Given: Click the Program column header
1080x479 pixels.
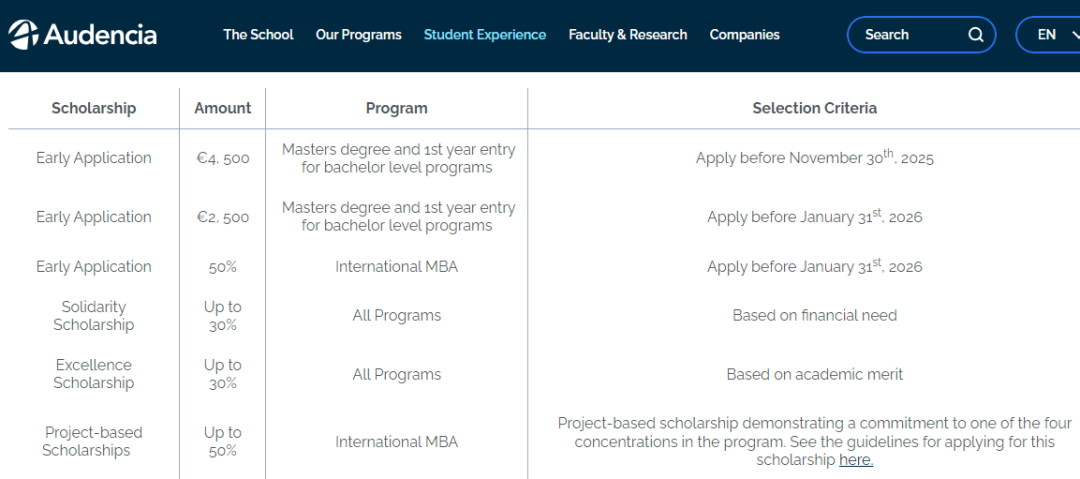Looking at the screenshot, I should pos(397,108).
